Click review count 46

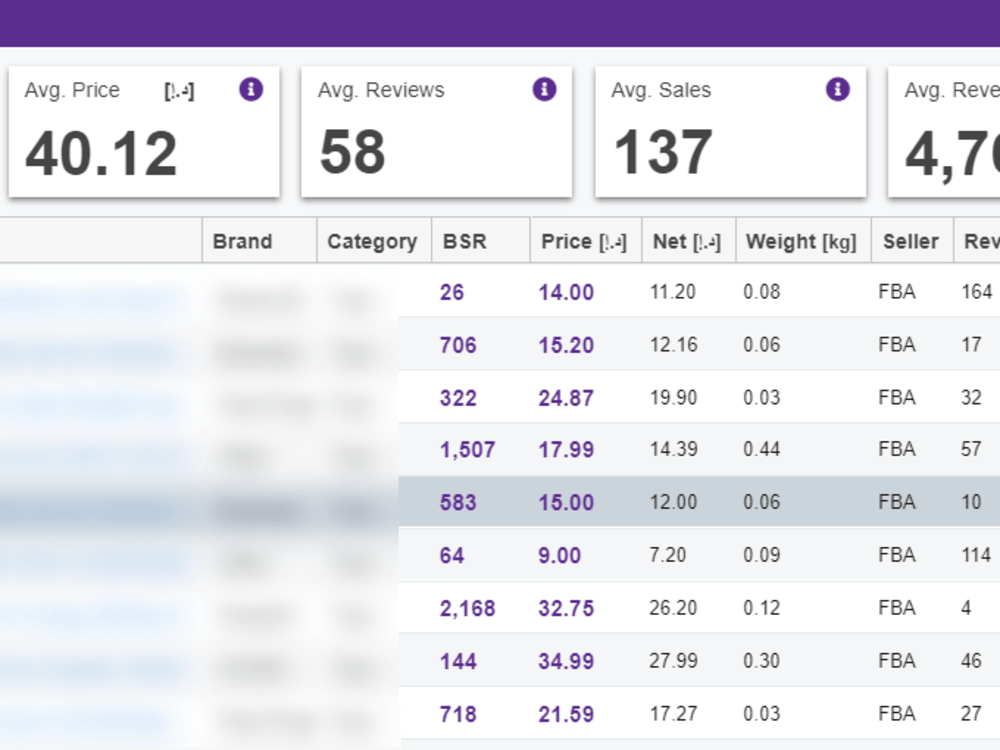[971, 660]
